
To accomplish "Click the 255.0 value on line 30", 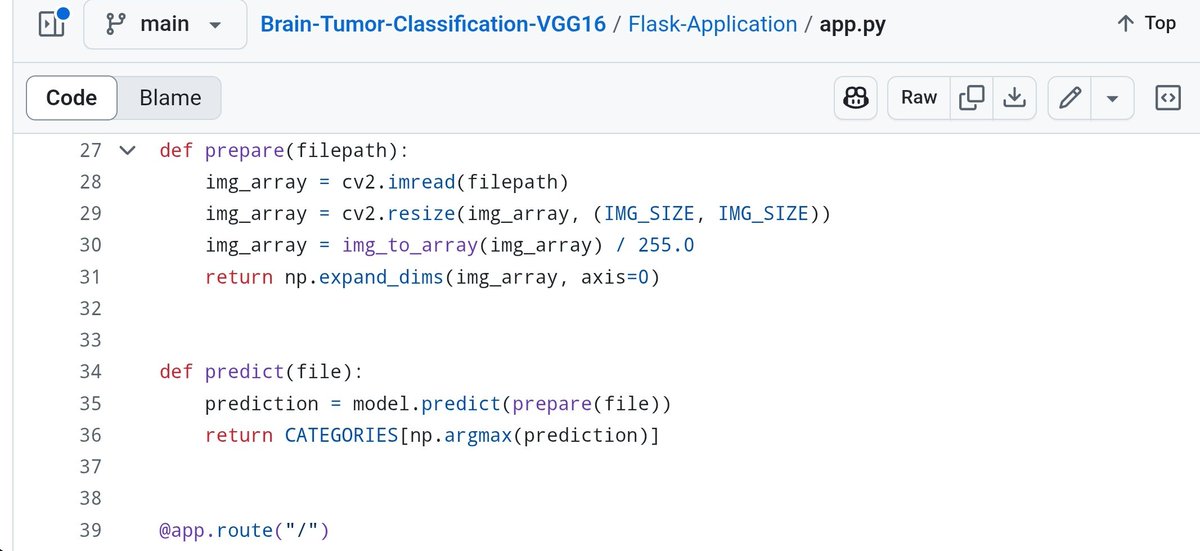I will pos(666,246).
